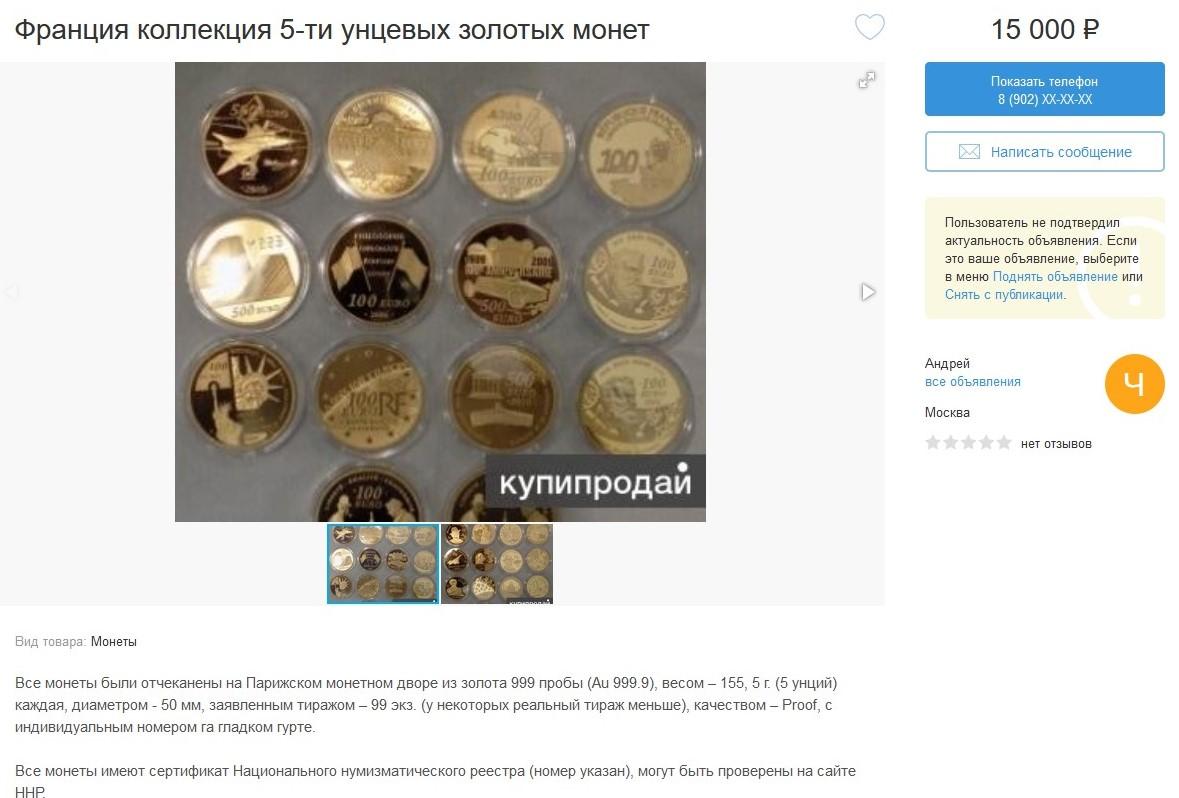1179x798 pixels.
Task: Show next photo with right arrow
Action: click(868, 292)
